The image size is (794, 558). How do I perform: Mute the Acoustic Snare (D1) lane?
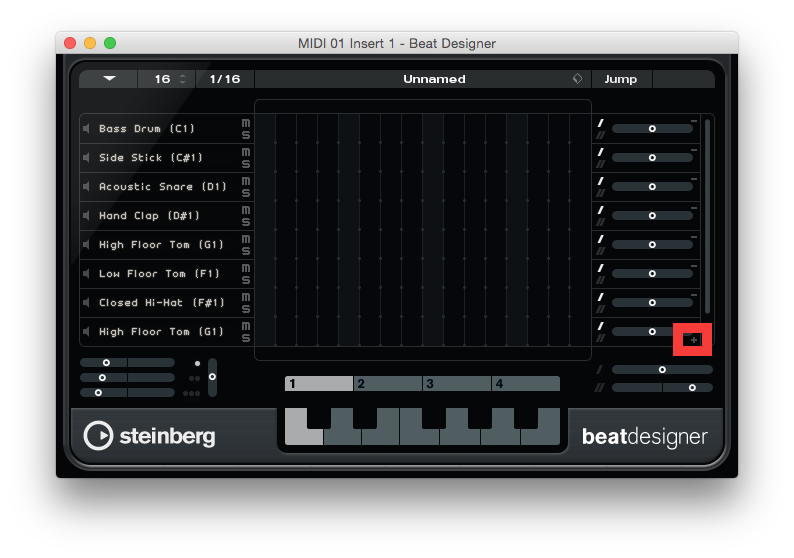(x=246, y=181)
